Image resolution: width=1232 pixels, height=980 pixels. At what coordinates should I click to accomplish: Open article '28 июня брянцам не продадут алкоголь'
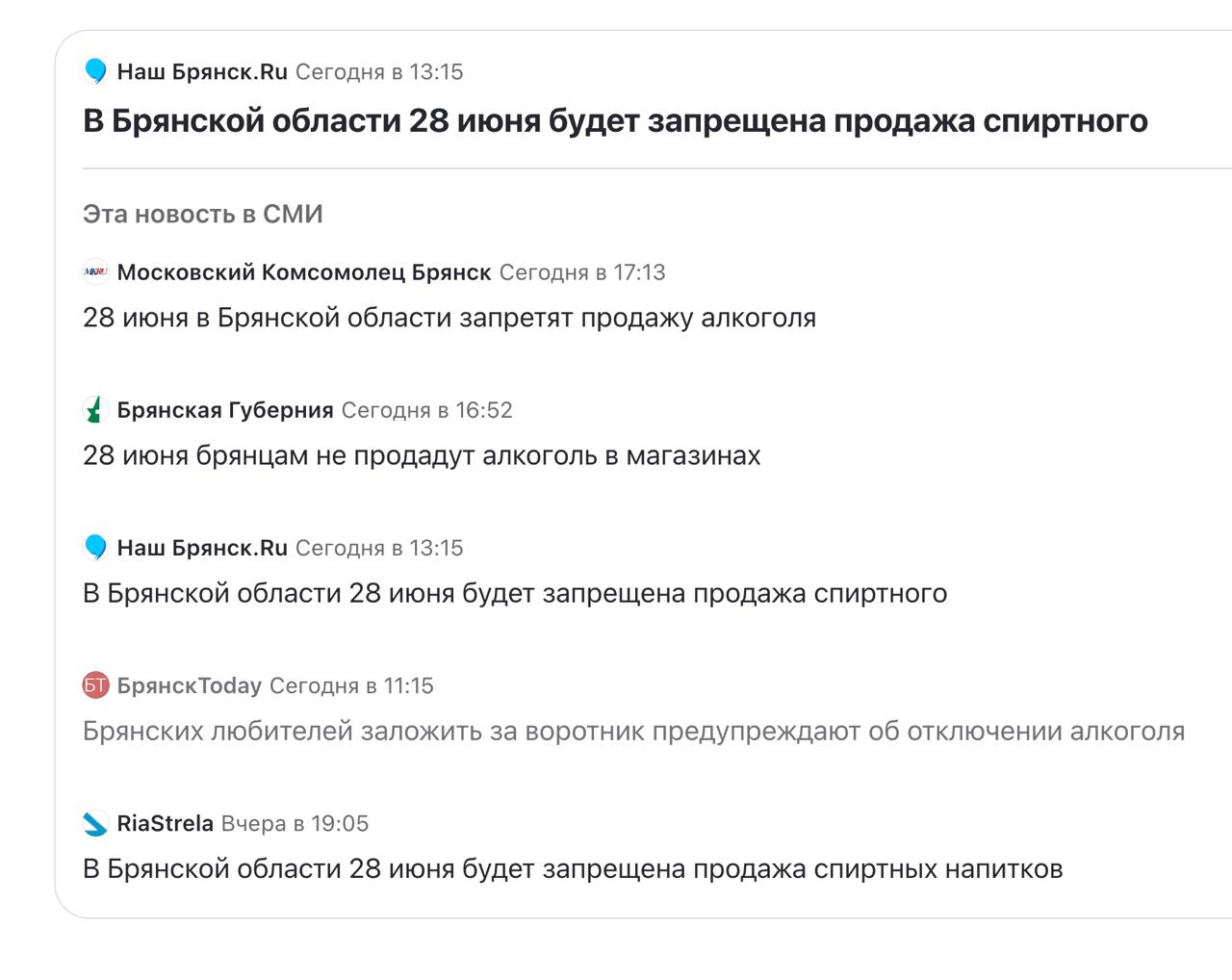point(422,455)
